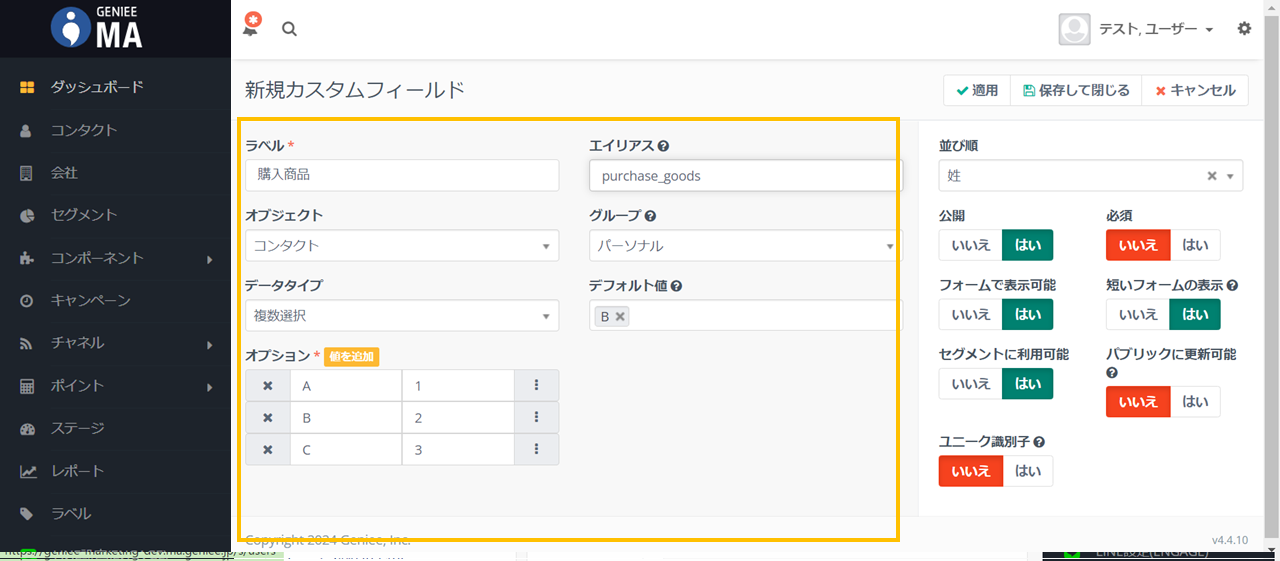
Task: Open 会社 in the sidebar
Action: pos(64,173)
